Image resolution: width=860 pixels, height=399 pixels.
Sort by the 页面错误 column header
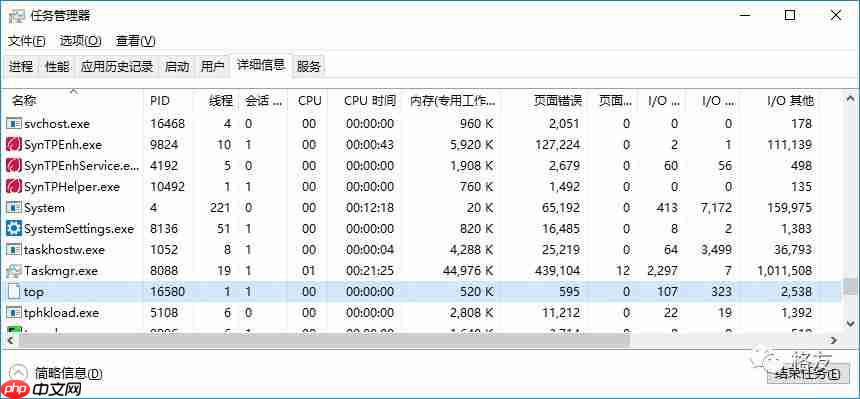544,100
